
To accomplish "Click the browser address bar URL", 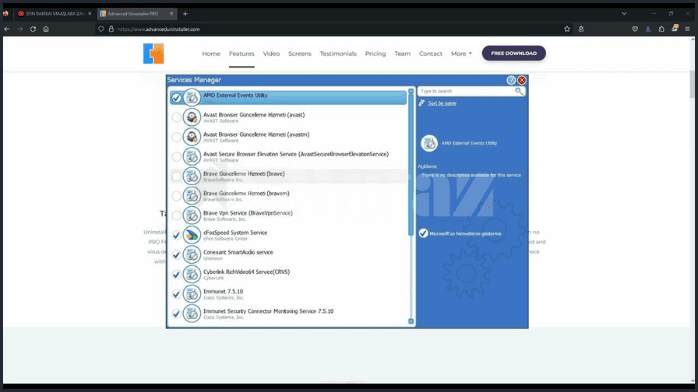I will [158, 29].
